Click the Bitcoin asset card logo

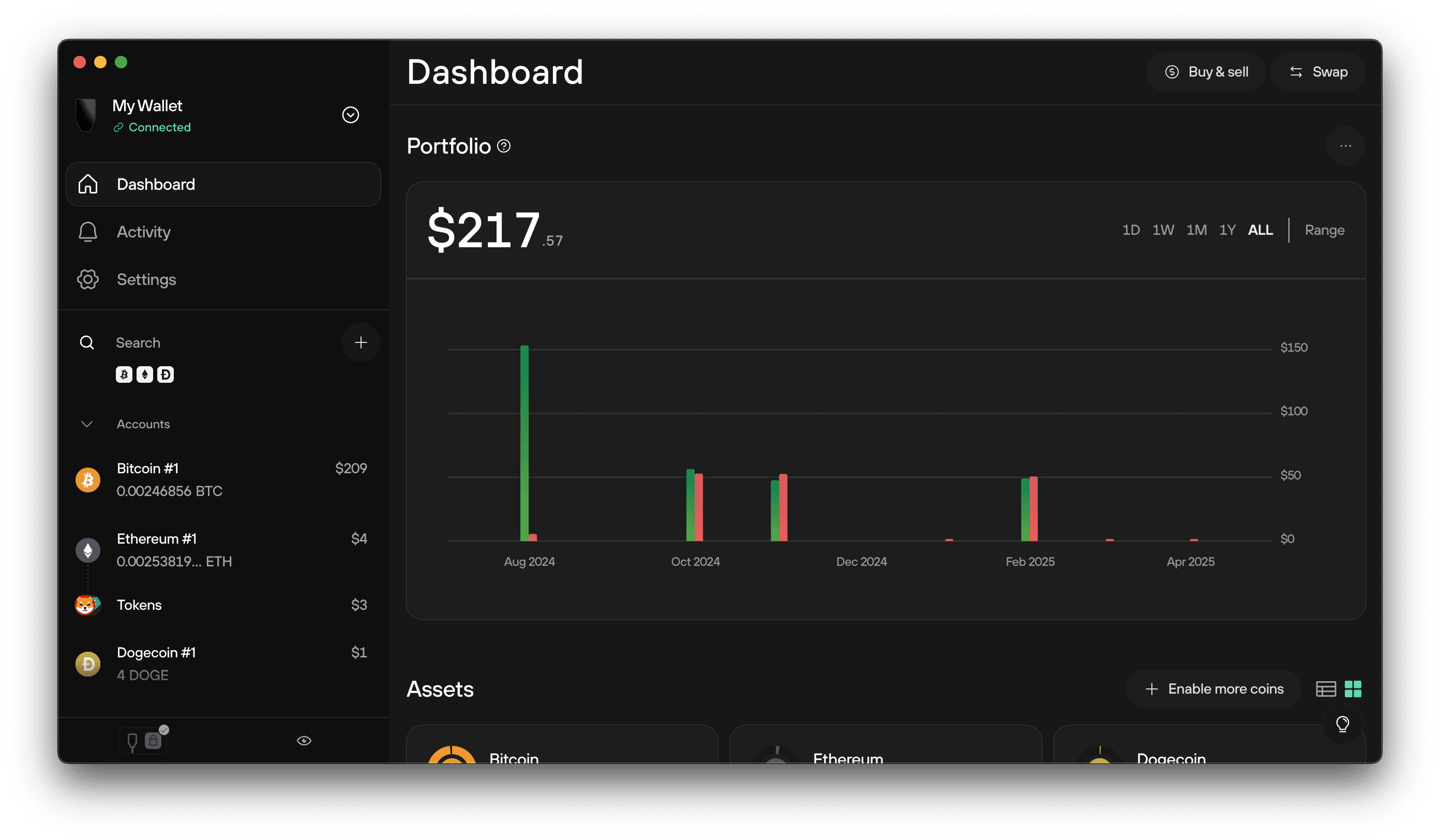pyautogui.click(x=452, y=754)
